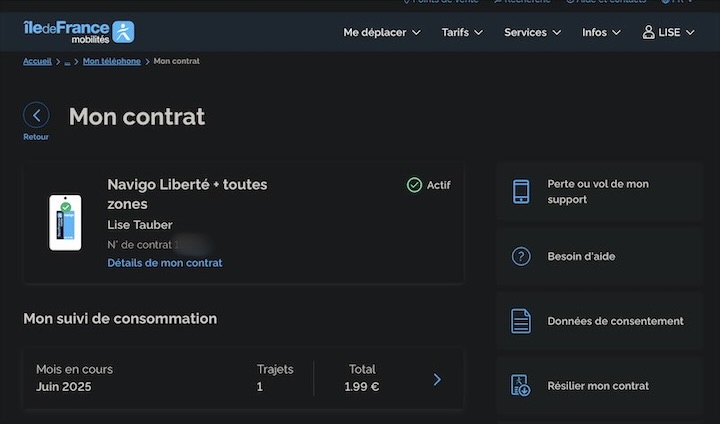The image size is (720, 424).
Task: Click the cancel contract icon
Action: (521, 386)
